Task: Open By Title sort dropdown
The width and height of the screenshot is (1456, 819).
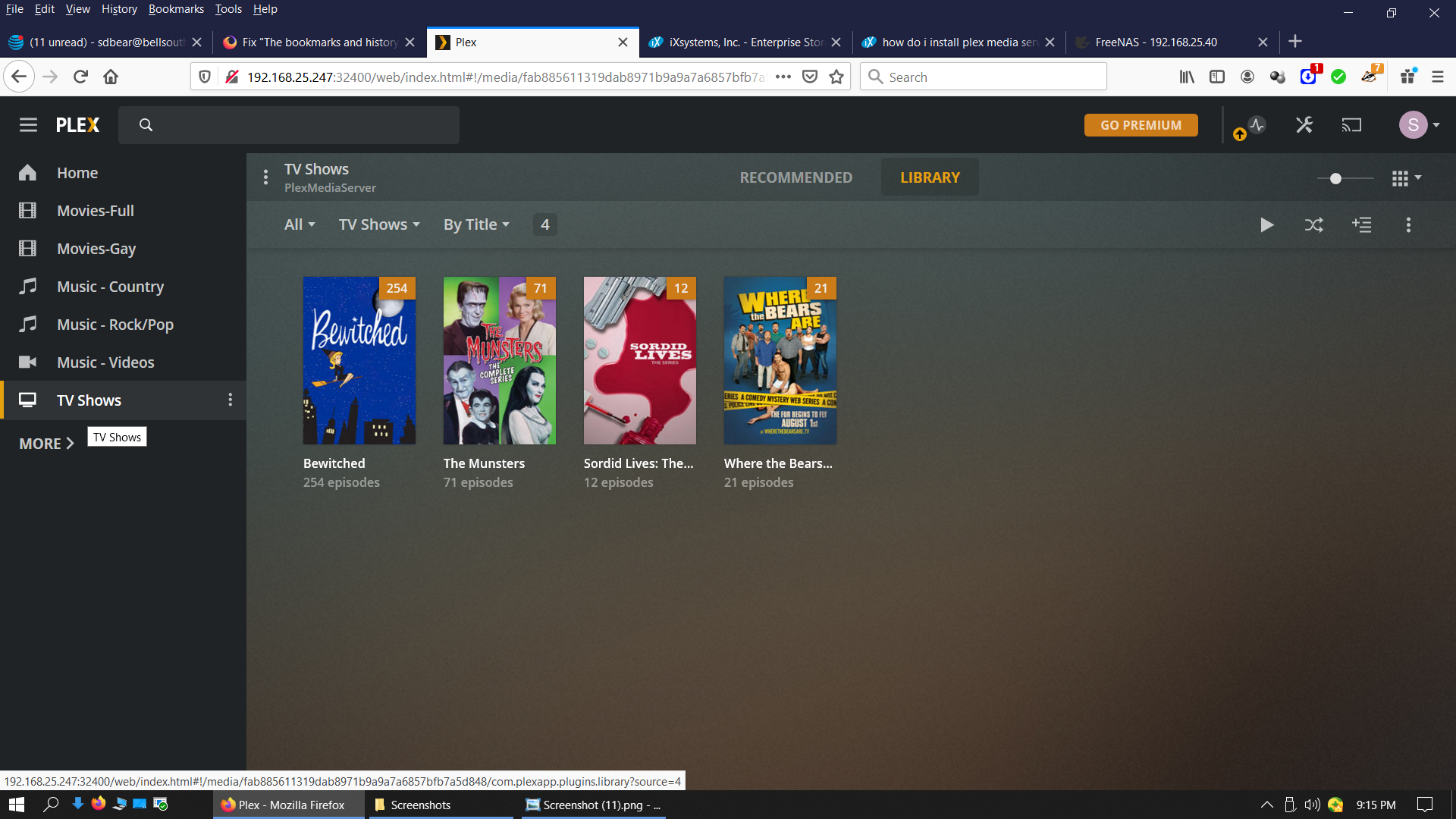Action: pyautogui.click(x=476, y=224)
